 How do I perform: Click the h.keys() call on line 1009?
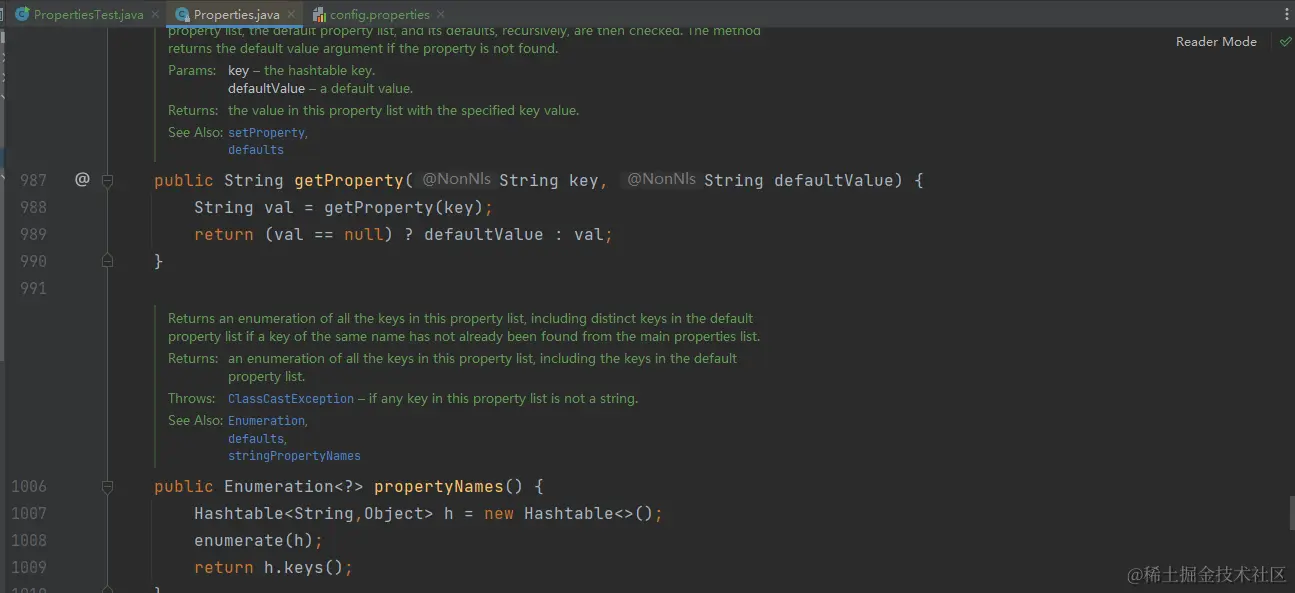coord(304,567)
